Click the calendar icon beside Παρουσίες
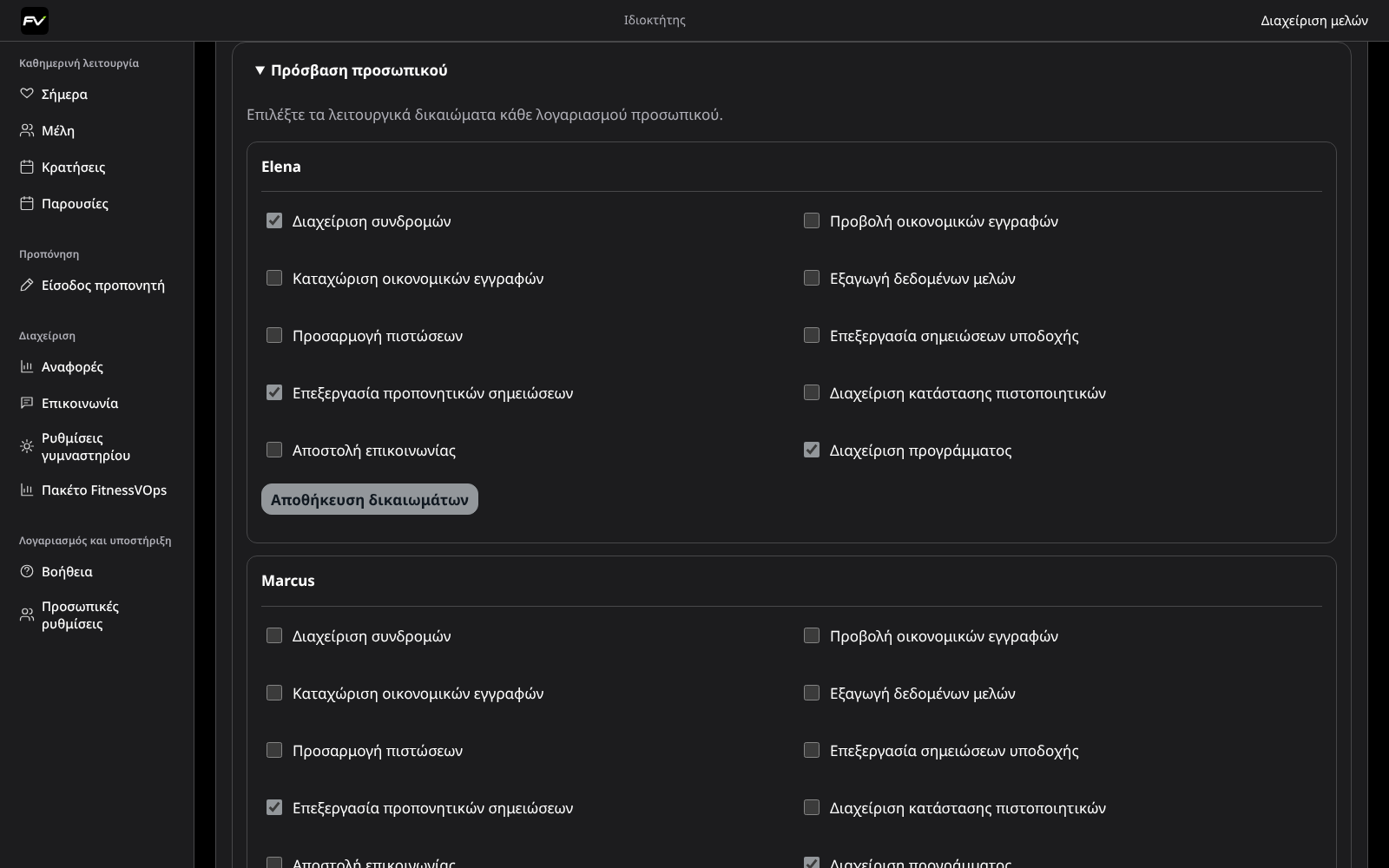Viewport: 1389px width, 868px height. click(x=27, y=203)
